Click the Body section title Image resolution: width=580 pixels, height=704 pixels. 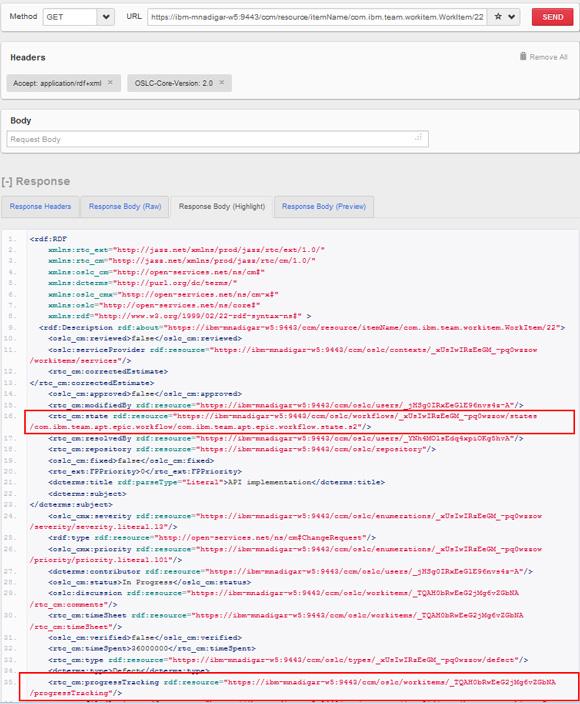coord(21,120)
